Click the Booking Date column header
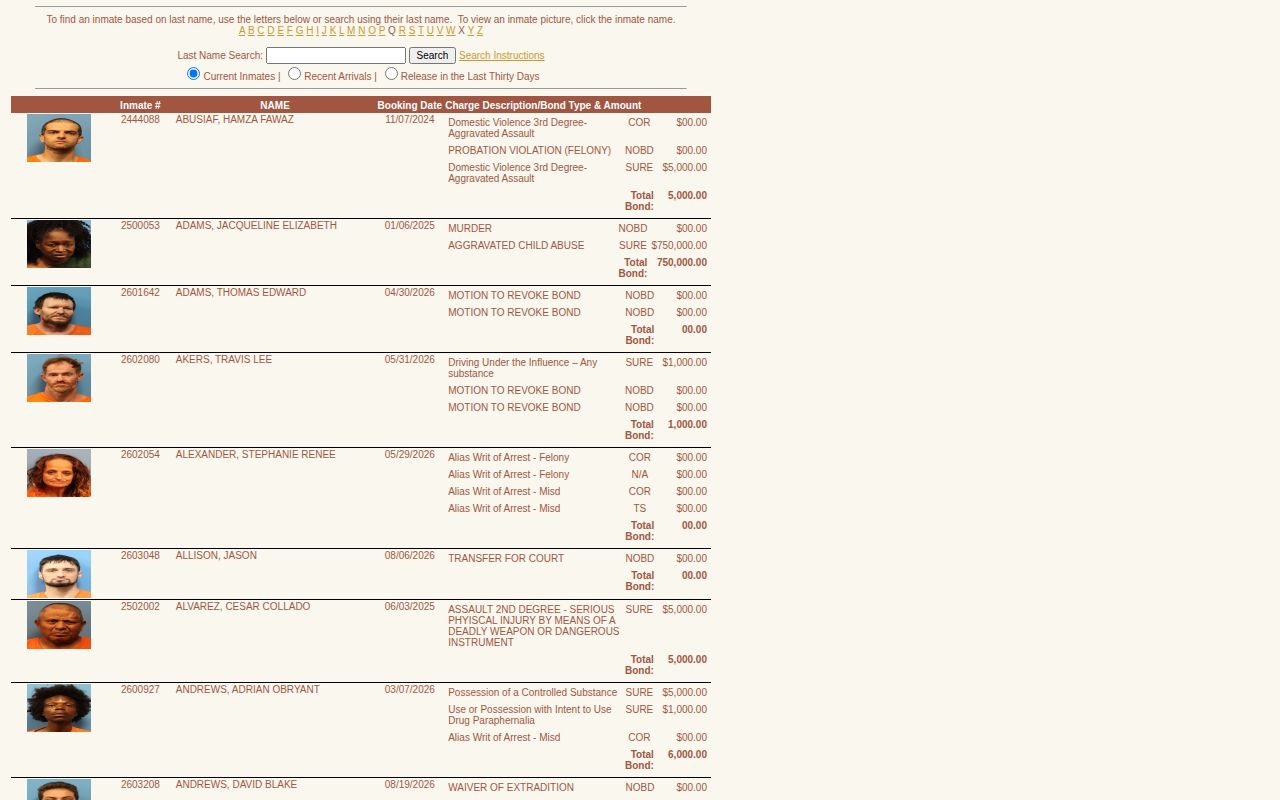This screenshot has height=800, width=1280. (x=410, y=105)
